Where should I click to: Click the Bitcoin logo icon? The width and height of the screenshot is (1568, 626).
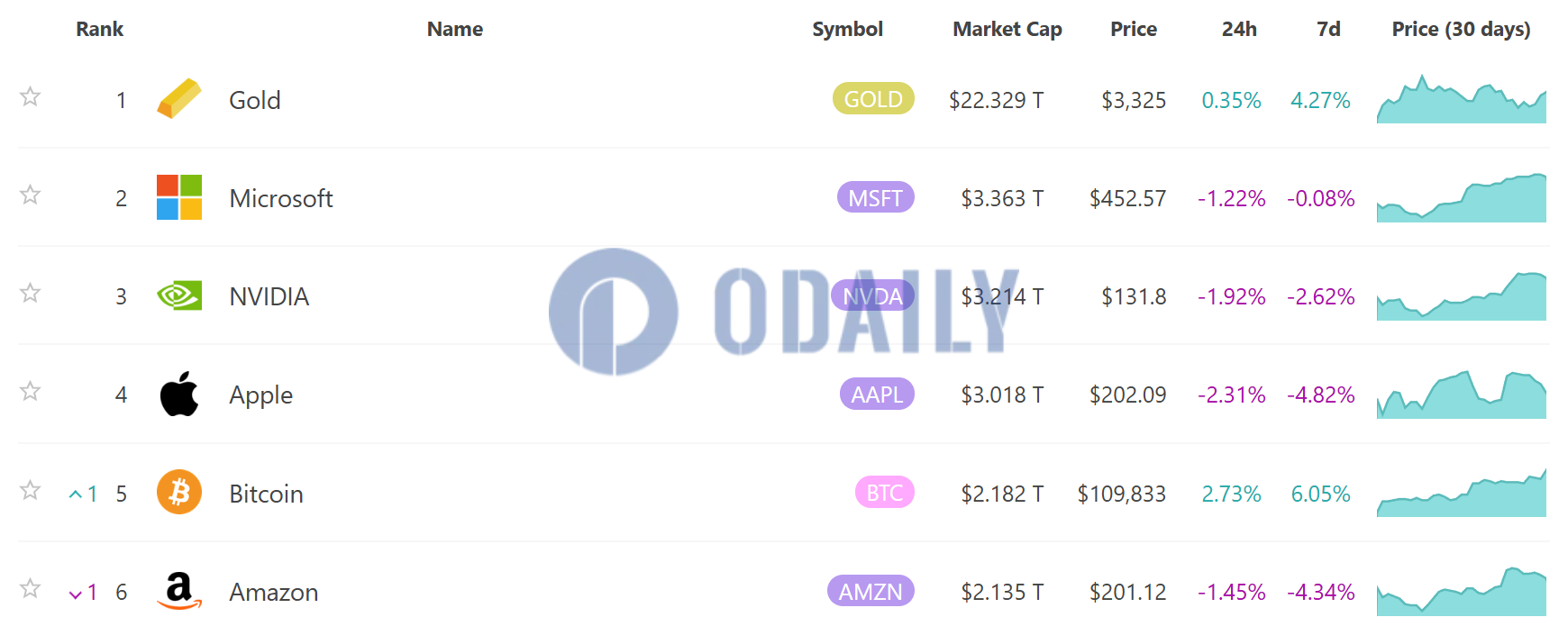[x=178, y=493]
